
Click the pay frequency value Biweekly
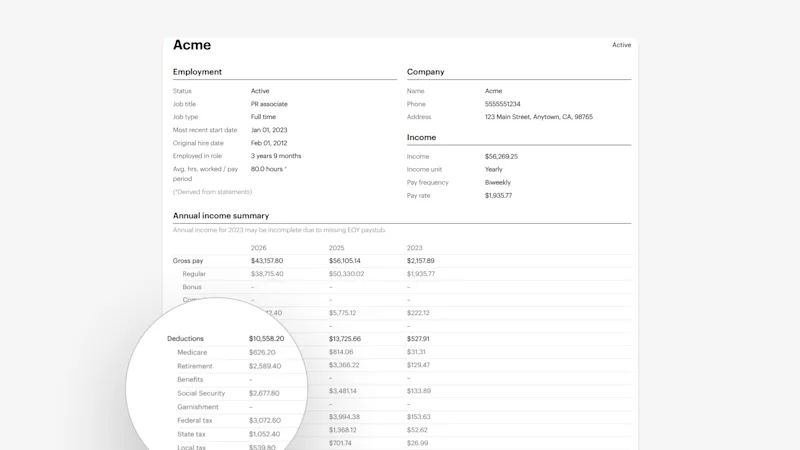[497, 183]
